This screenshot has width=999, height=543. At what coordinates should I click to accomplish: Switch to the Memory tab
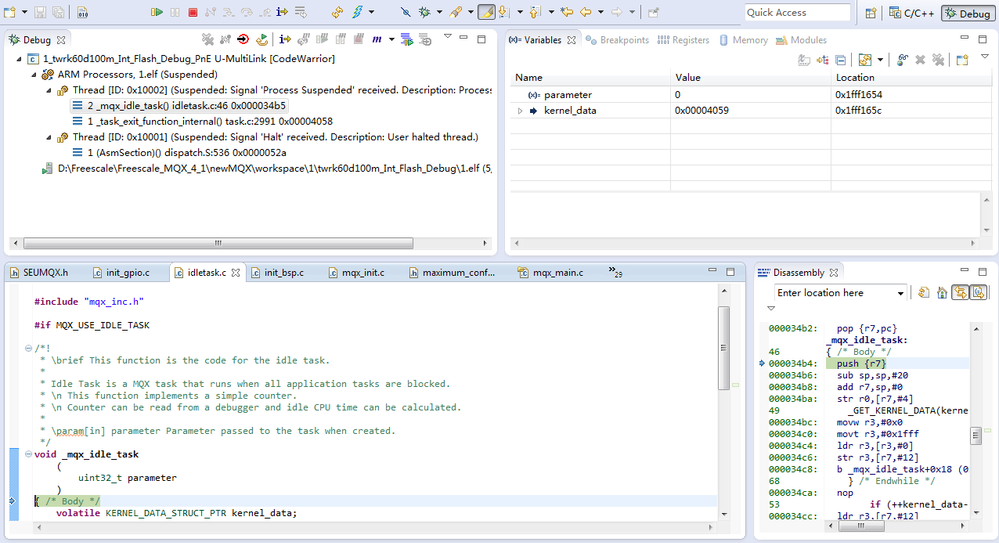[743, 40]
